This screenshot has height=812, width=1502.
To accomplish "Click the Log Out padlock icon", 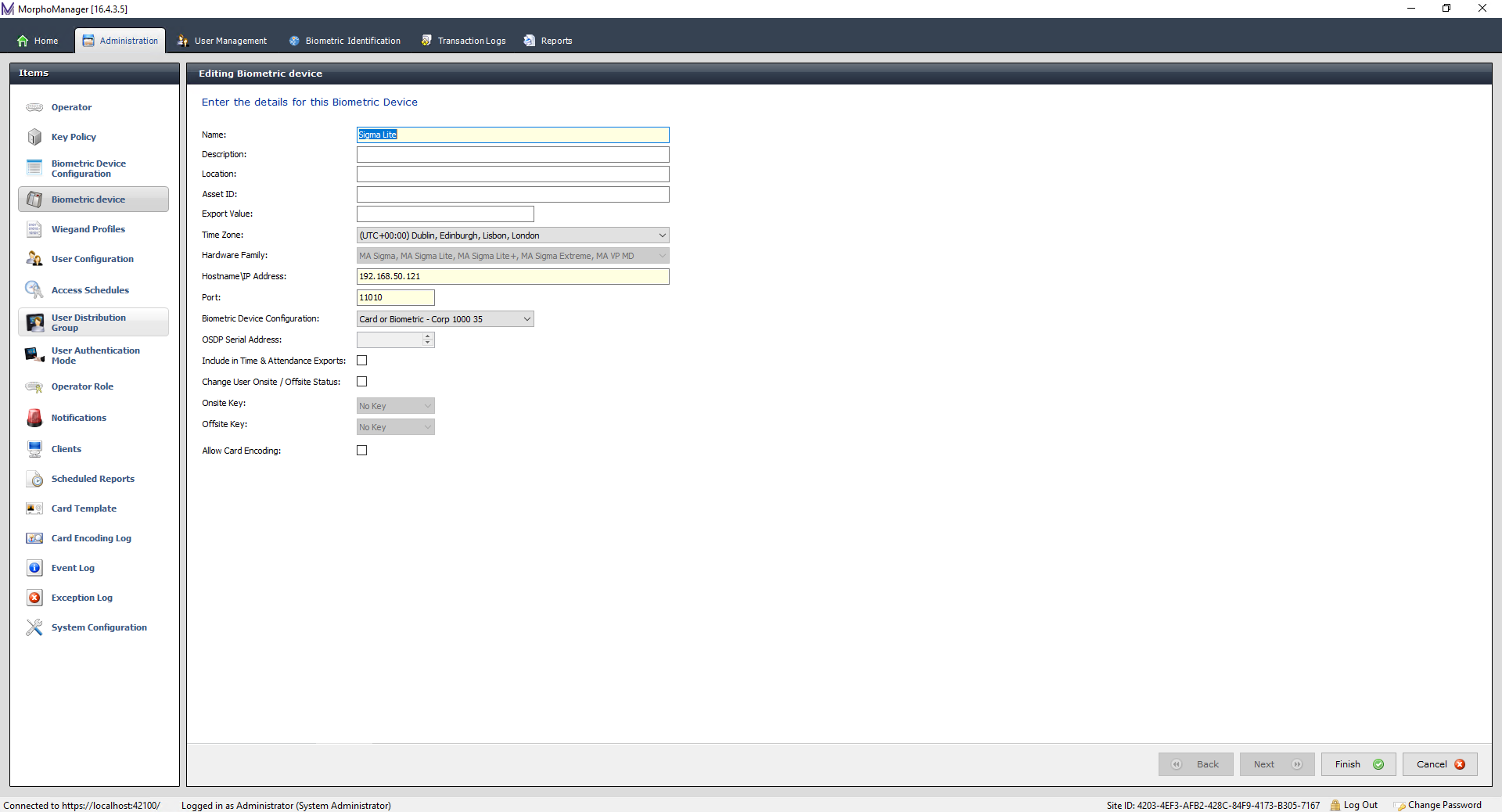I will (1335, 805).
